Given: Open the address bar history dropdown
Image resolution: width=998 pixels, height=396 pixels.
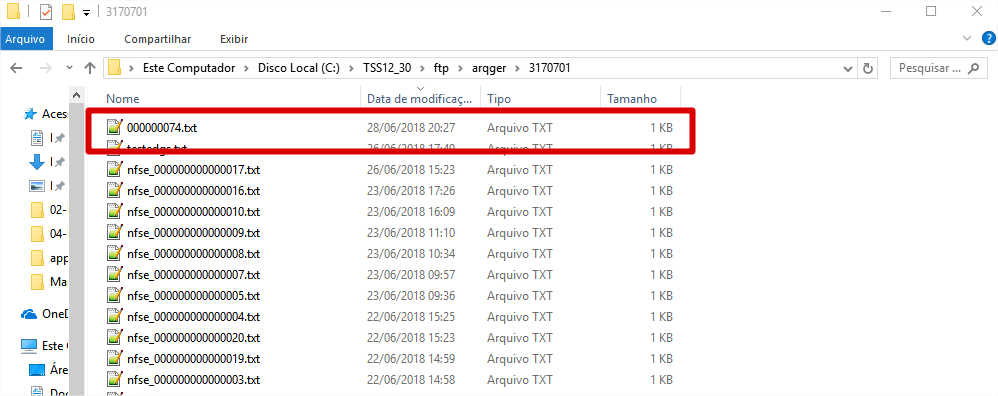Looking at the screenshot, I should (848, 68).
